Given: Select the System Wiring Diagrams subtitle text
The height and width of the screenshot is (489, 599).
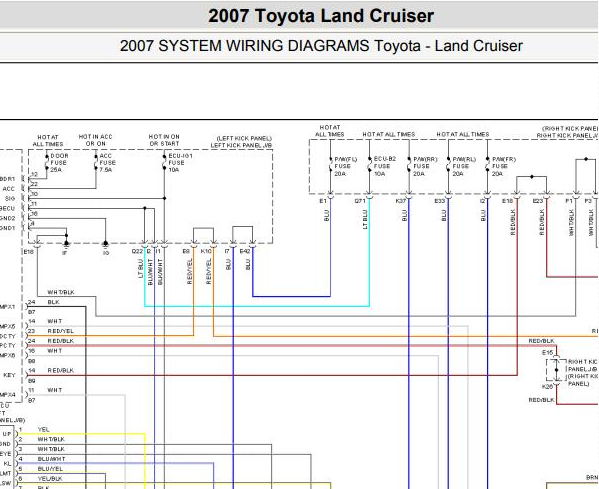Looking at the screenshot, I should pyautogui.click(x=321, y=46).
